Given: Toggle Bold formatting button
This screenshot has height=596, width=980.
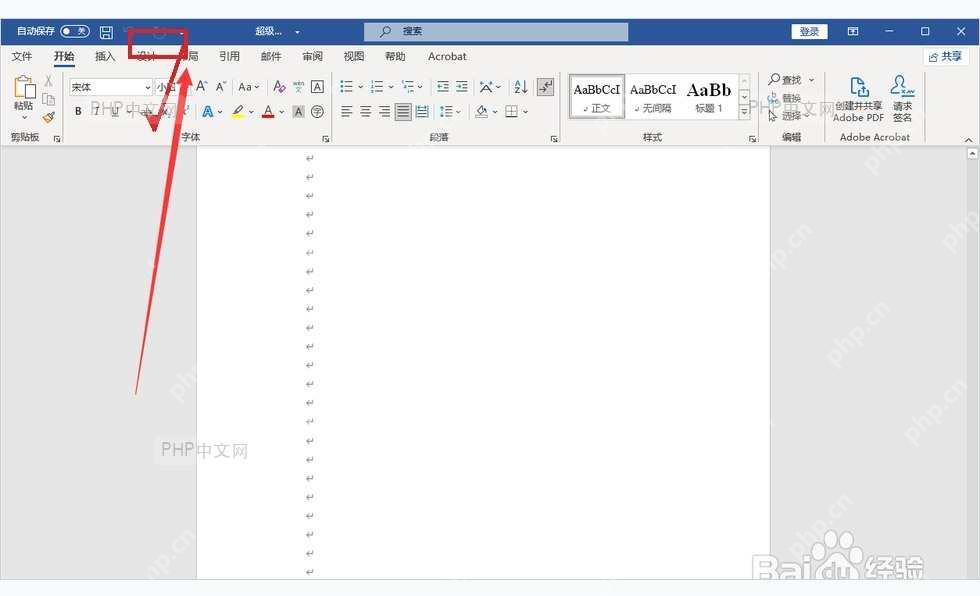Looking at the screenshot, I should [78, 111].
